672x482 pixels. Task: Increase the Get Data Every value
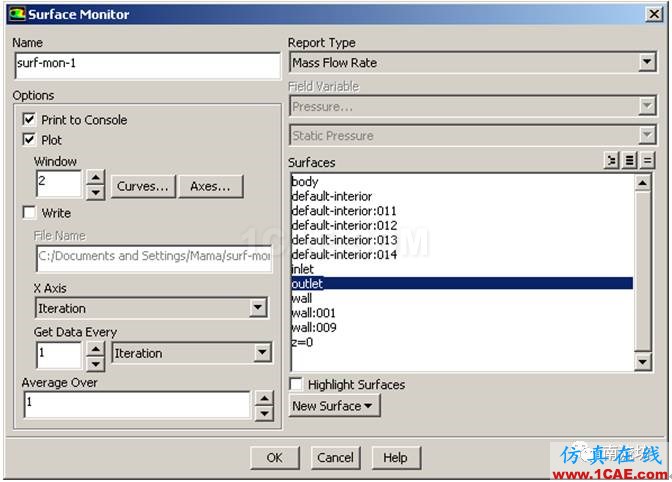click(96, 350)
